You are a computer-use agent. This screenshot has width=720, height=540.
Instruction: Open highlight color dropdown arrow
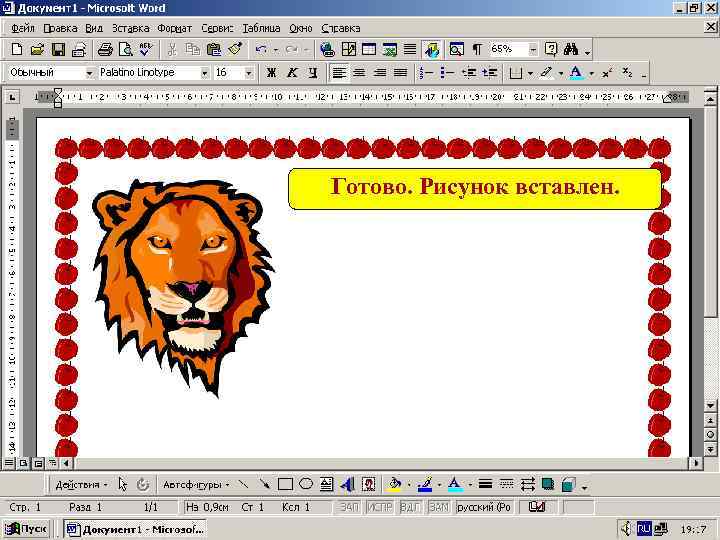(x=561, y=73)
